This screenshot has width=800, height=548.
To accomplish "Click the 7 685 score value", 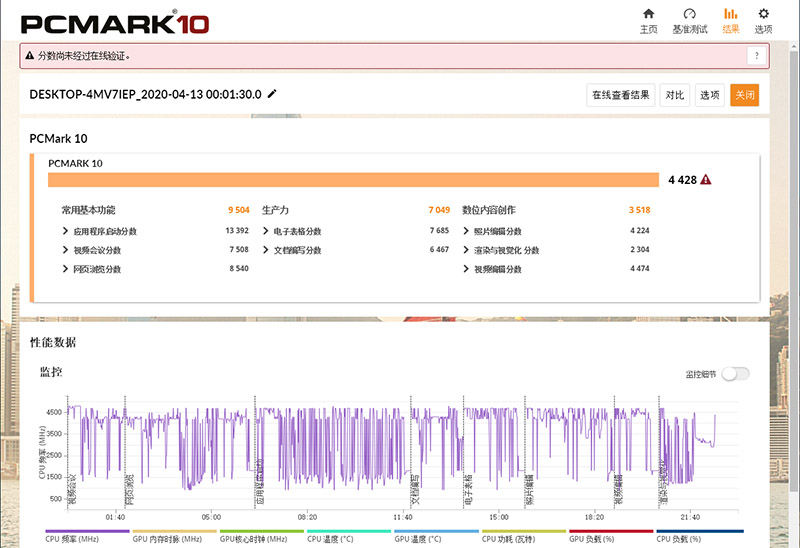I will [x=439, y=231].
